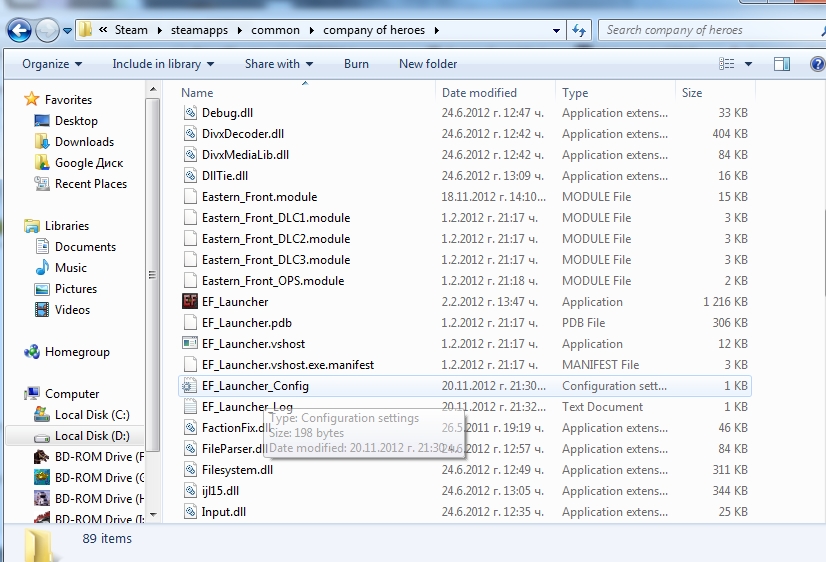Select Computer in the navigation pane
The image size is (826, 562).
(x=72, y=393)
